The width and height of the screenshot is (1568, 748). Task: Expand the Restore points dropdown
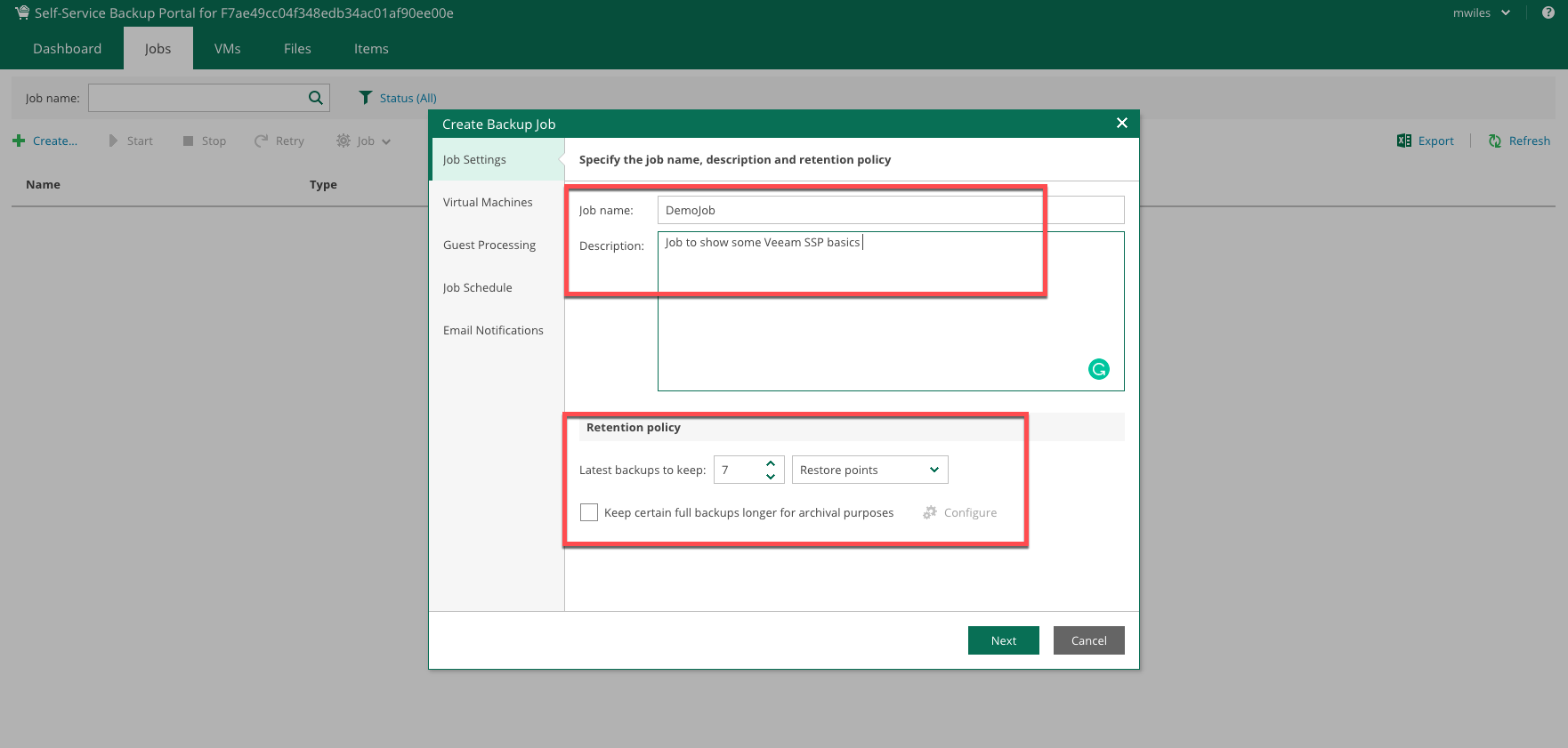(869, 470)
